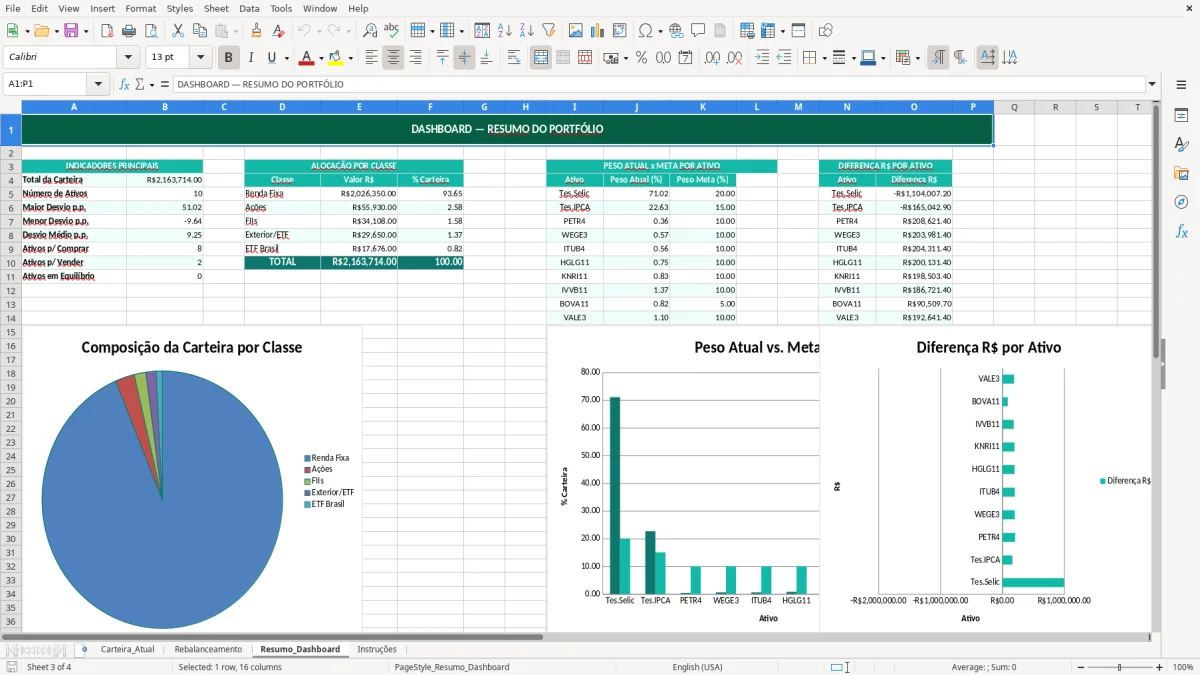Viewport: 1200px width, 675px height.
Task: Expand the Background Color dropdown arrow
Action: [x=350, y=58]
